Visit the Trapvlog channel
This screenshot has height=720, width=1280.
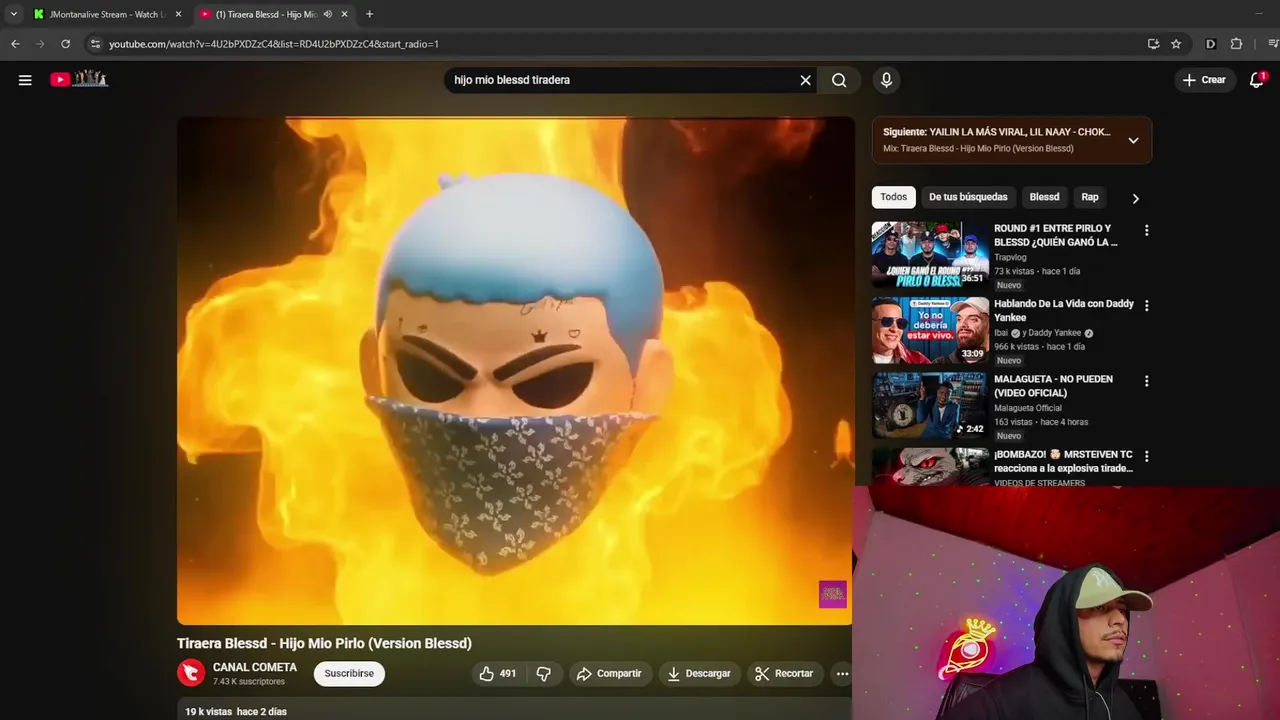point(1010,257)
